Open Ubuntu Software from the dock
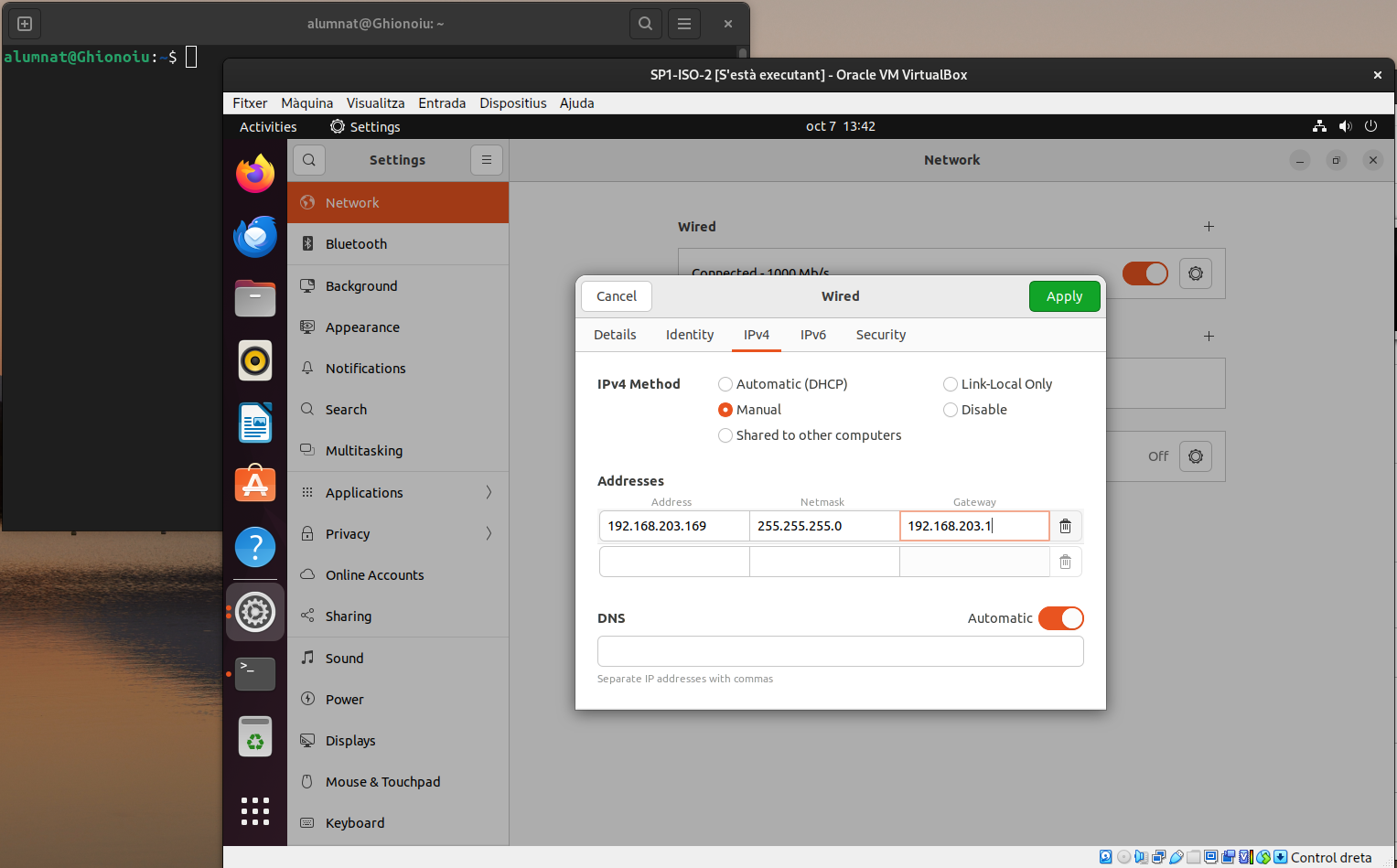1397x868 pixels. click(x=255, y=484)
